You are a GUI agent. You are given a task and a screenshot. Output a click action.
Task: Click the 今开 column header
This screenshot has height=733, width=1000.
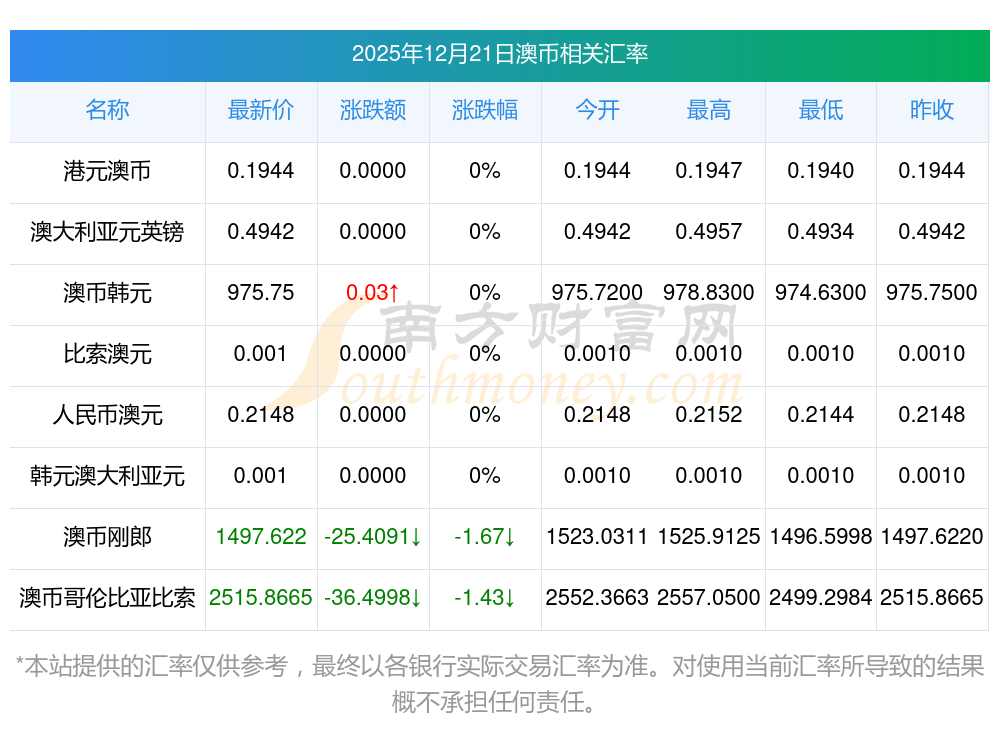point(597,110)
